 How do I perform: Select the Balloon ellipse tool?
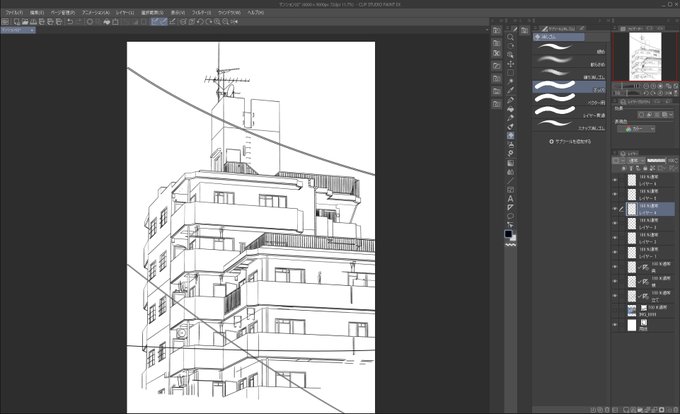click(x=510, y=216)
